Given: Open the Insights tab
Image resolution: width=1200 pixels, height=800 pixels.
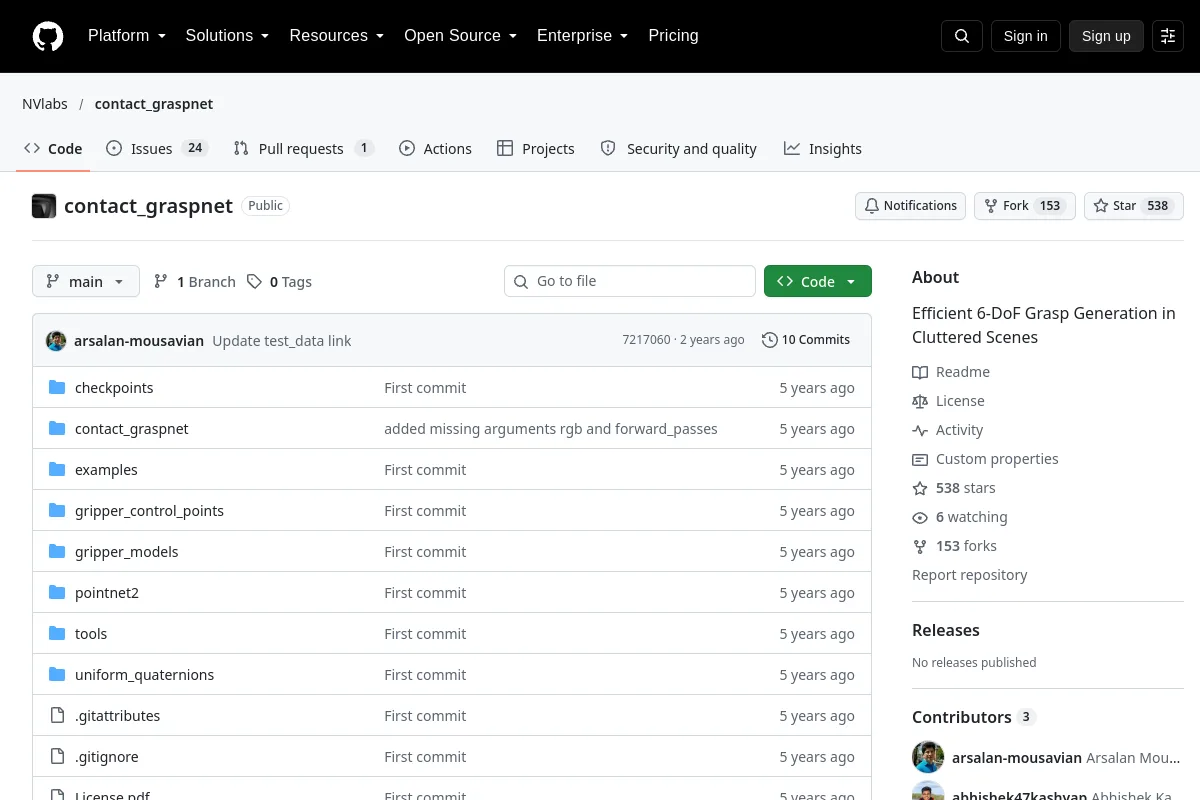Looking at the screenshot, I should point(823,149).
